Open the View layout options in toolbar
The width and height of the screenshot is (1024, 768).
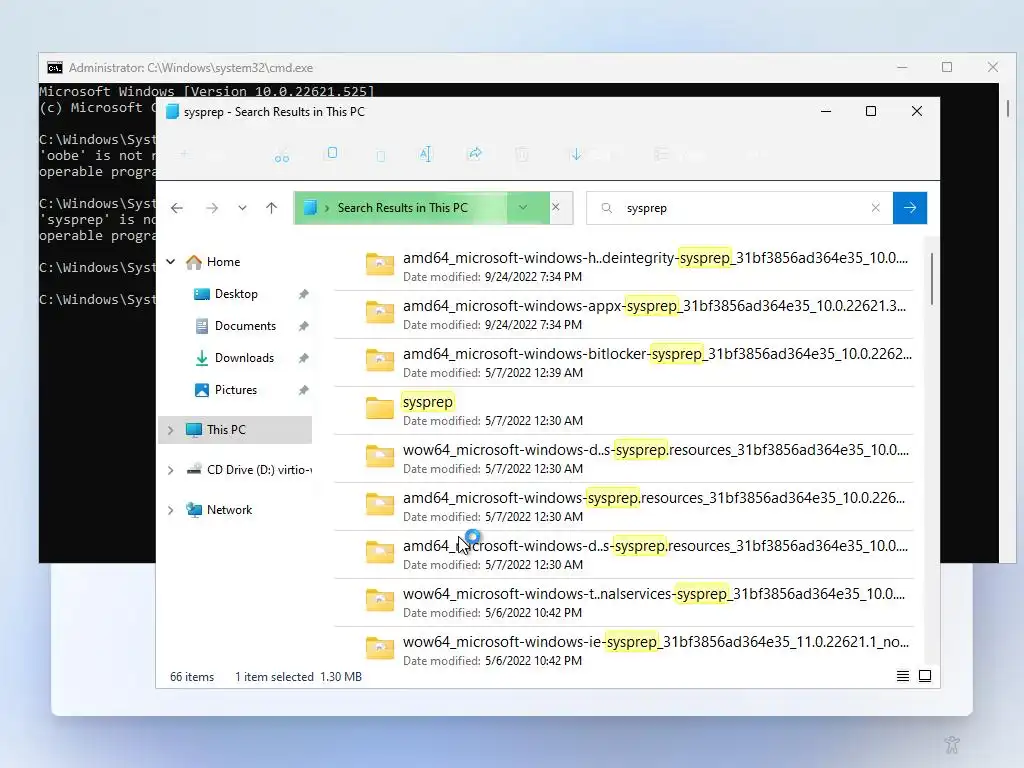click(679, 155)
